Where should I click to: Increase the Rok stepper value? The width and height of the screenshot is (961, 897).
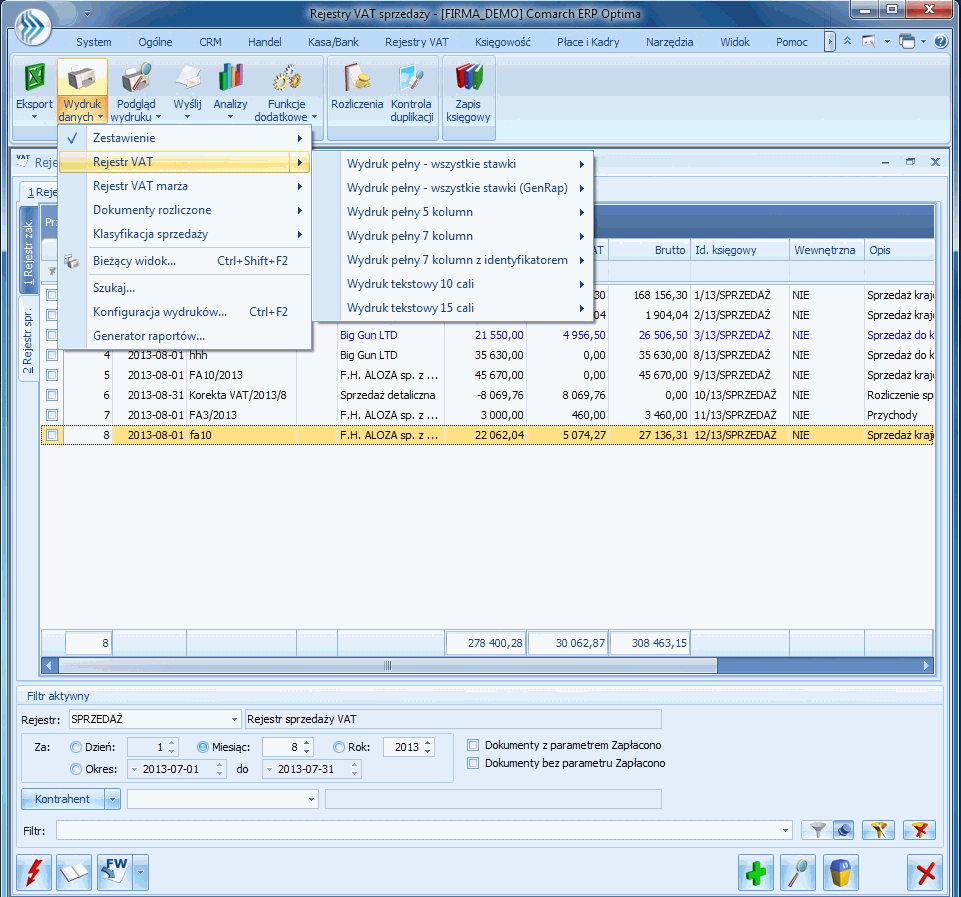428,743
